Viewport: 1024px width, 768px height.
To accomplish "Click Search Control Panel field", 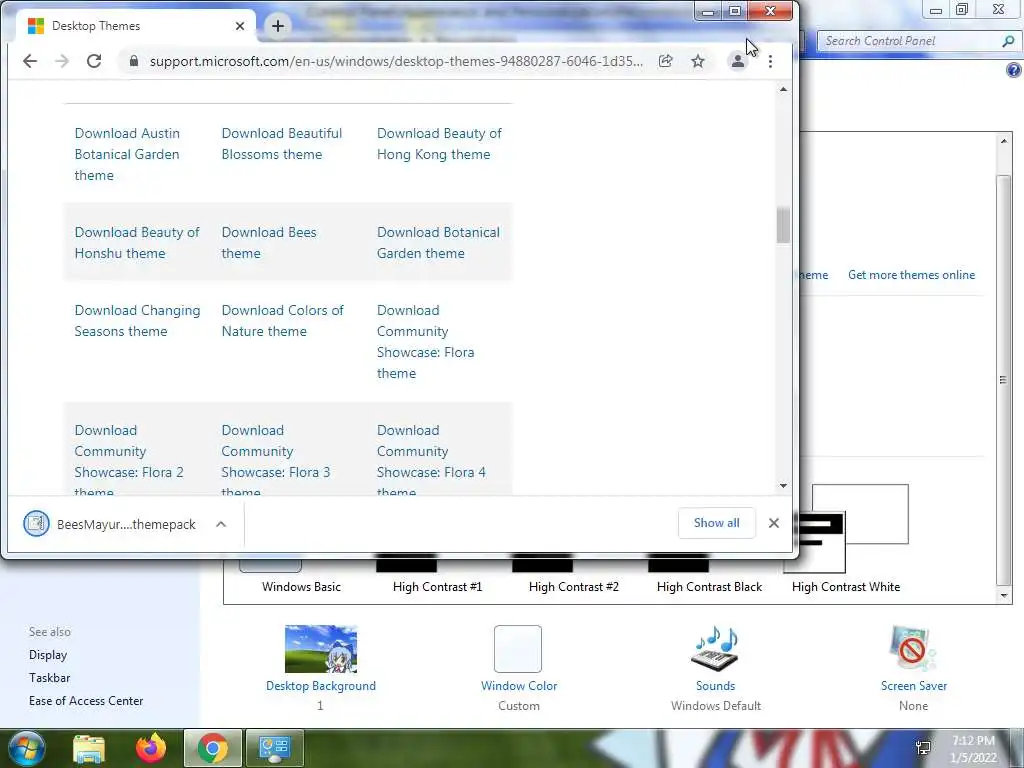I will (x=910, y=41).
